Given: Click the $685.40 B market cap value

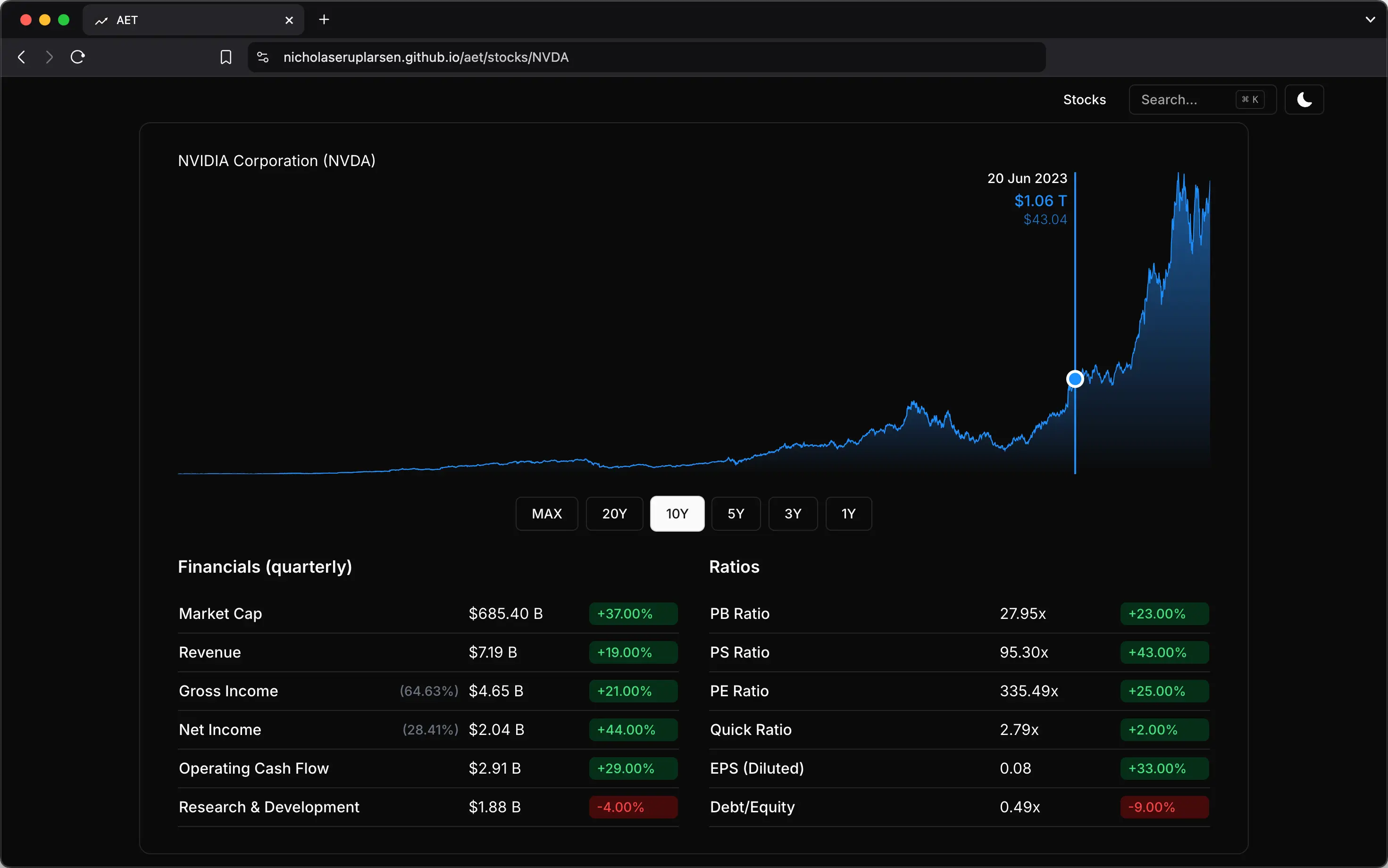Looking at the screenshot, I should tap(506, 614).
